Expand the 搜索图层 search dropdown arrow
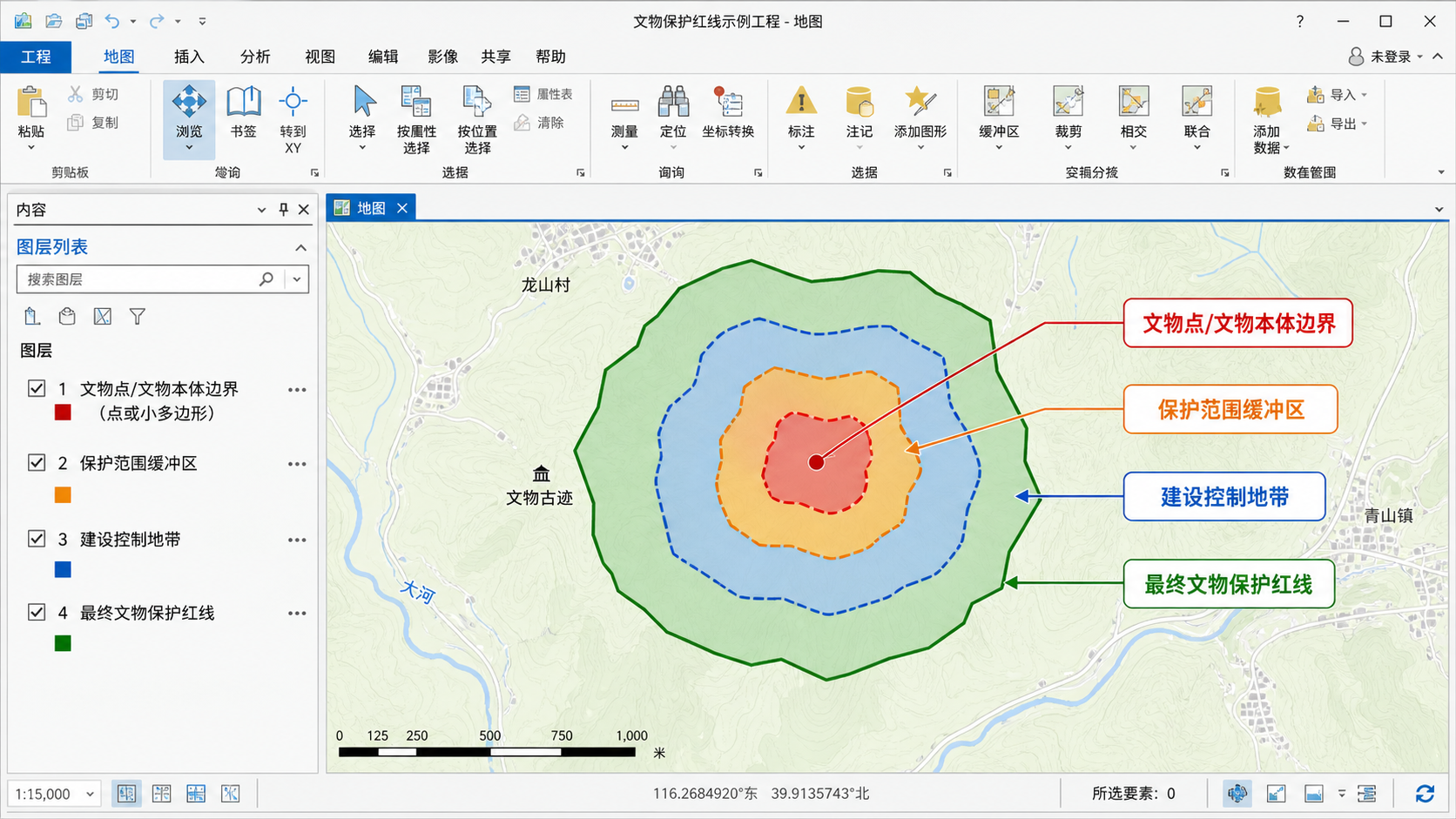This screenshot has width=1456, height=819. coord(297,279)
